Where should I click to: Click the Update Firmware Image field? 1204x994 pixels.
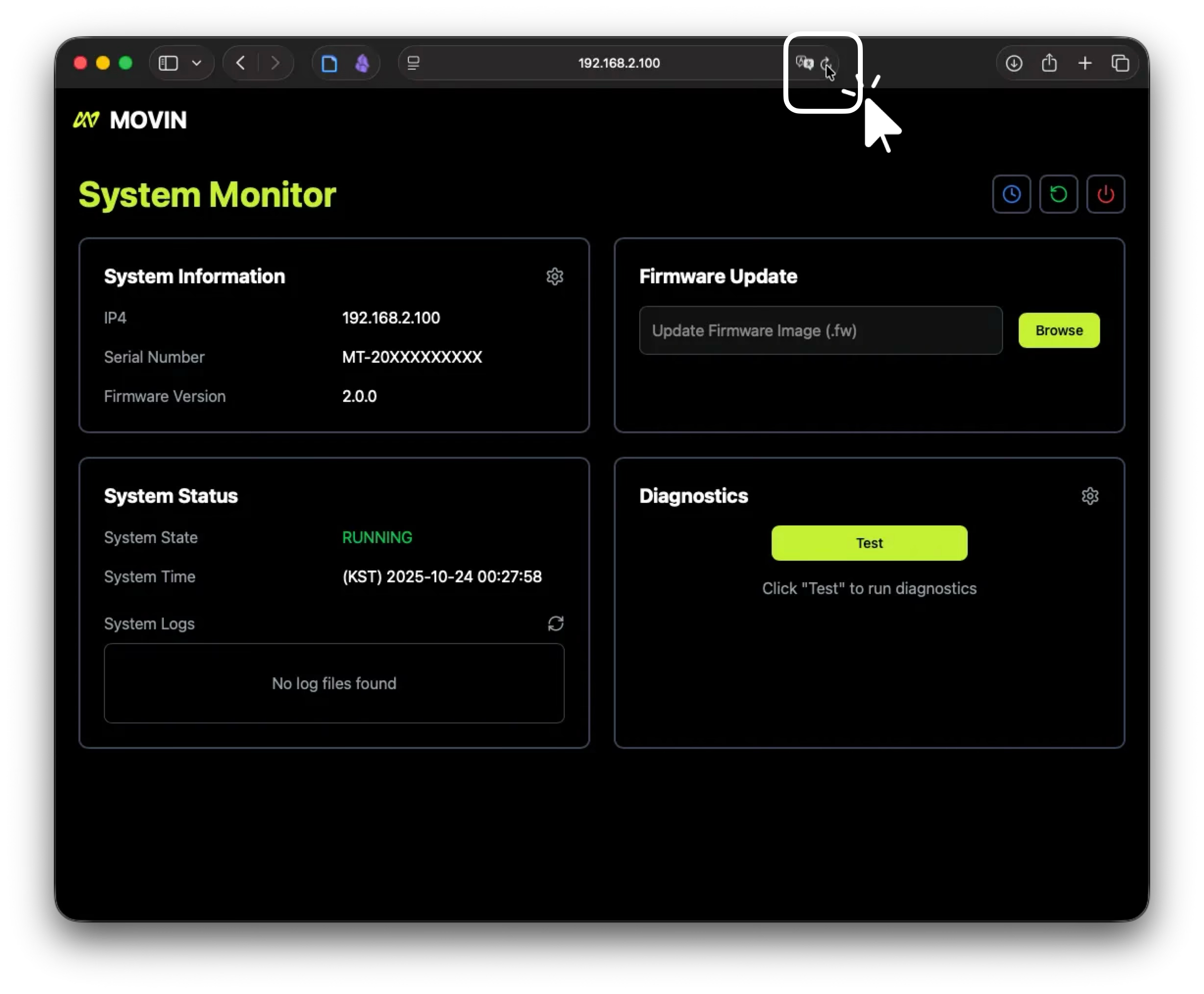(x=820, y=330)
